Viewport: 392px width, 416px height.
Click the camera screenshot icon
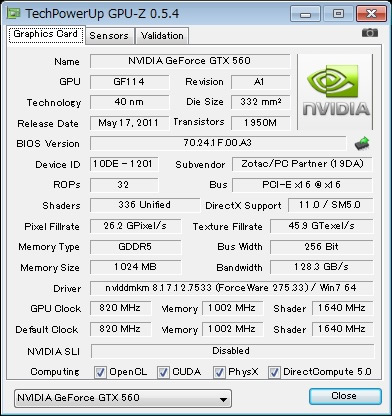[x=370, y=33]
